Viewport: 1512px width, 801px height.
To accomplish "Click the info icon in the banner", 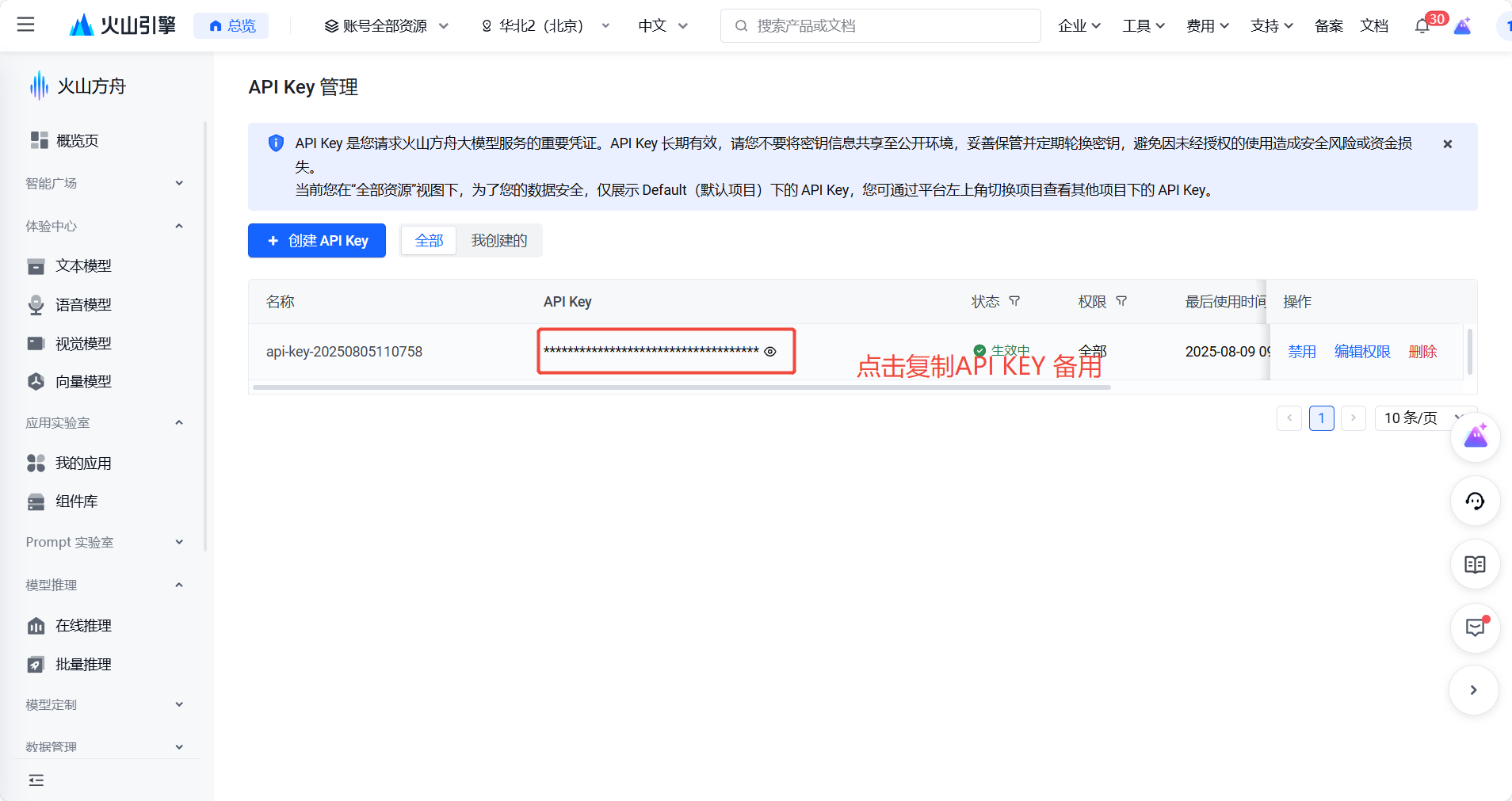I will click(x=276, y=143).
